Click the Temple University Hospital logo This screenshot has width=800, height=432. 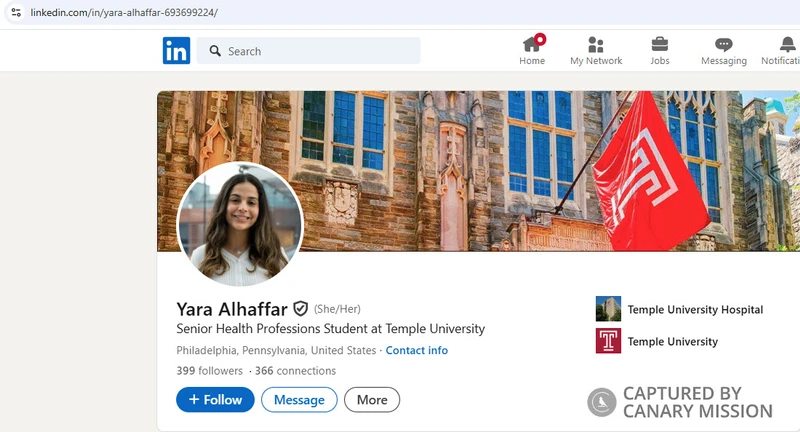608,309
